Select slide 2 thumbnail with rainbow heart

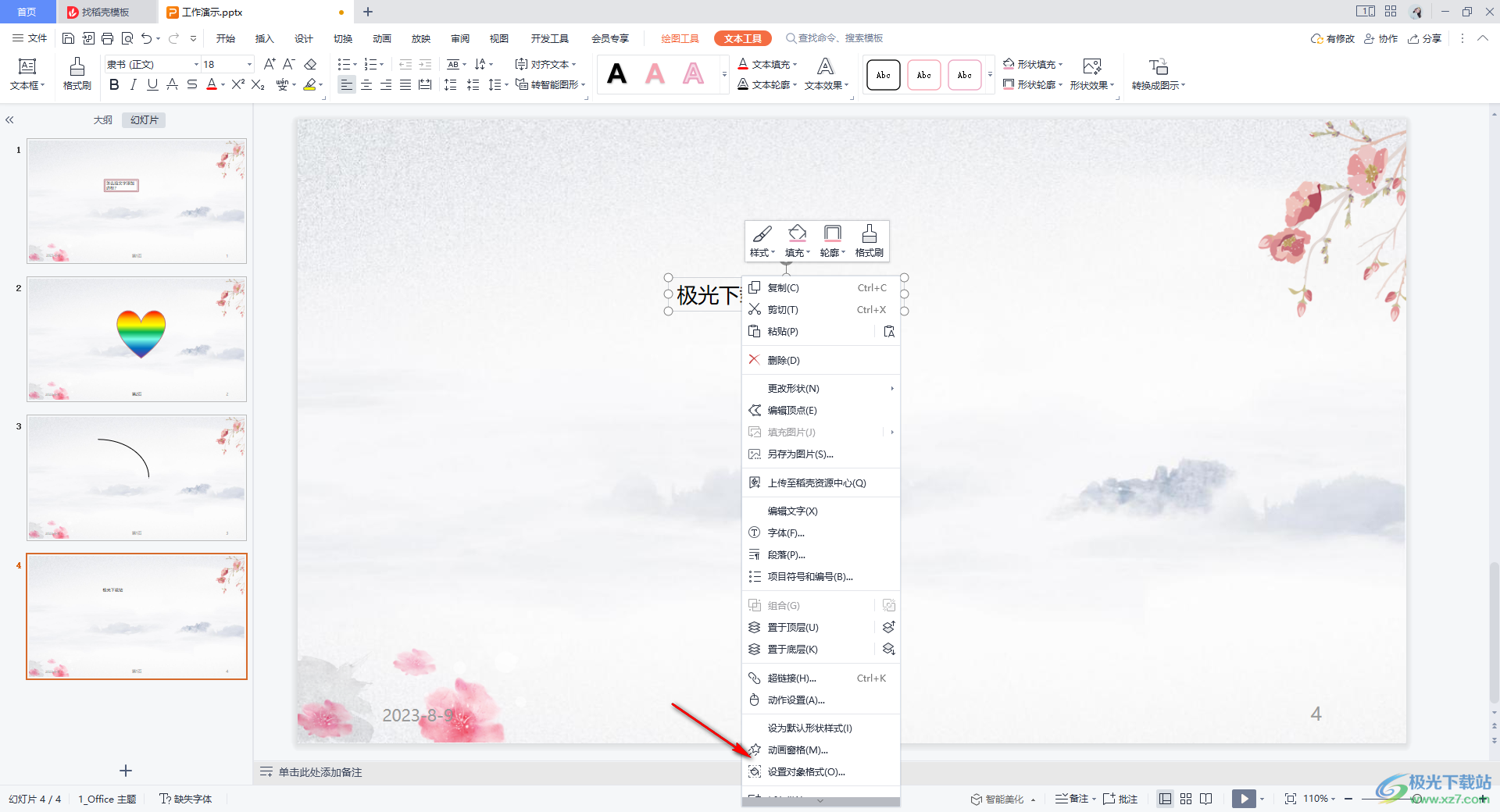pyautogui.click(x=137, y=339)
